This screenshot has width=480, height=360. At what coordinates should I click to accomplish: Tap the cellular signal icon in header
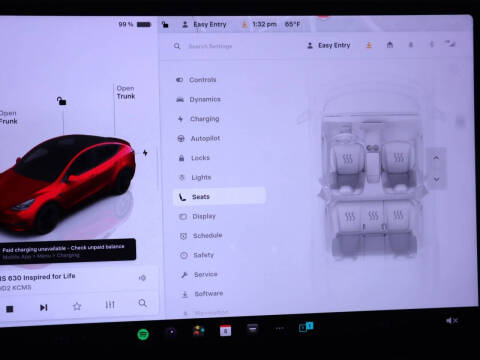[450, 43]
